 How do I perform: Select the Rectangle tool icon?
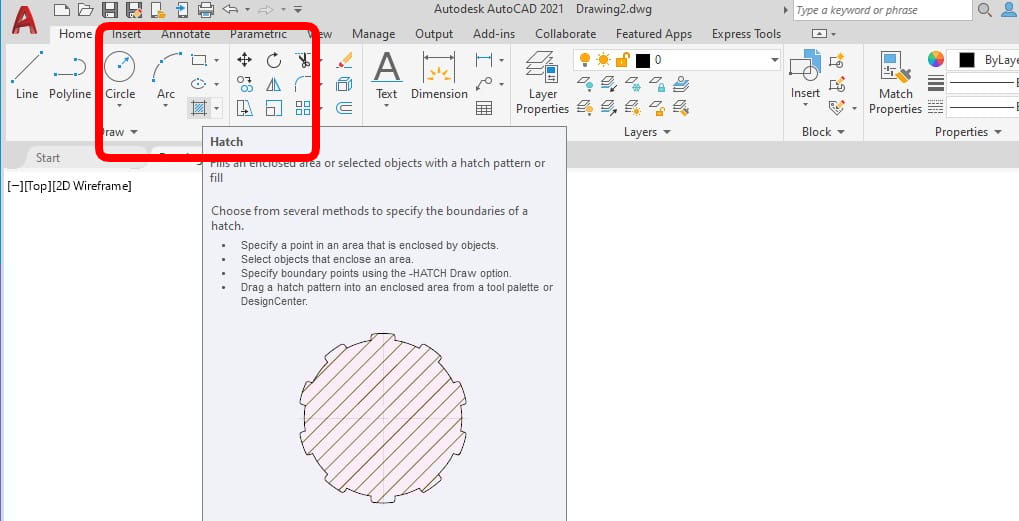(x=198, y=60)
